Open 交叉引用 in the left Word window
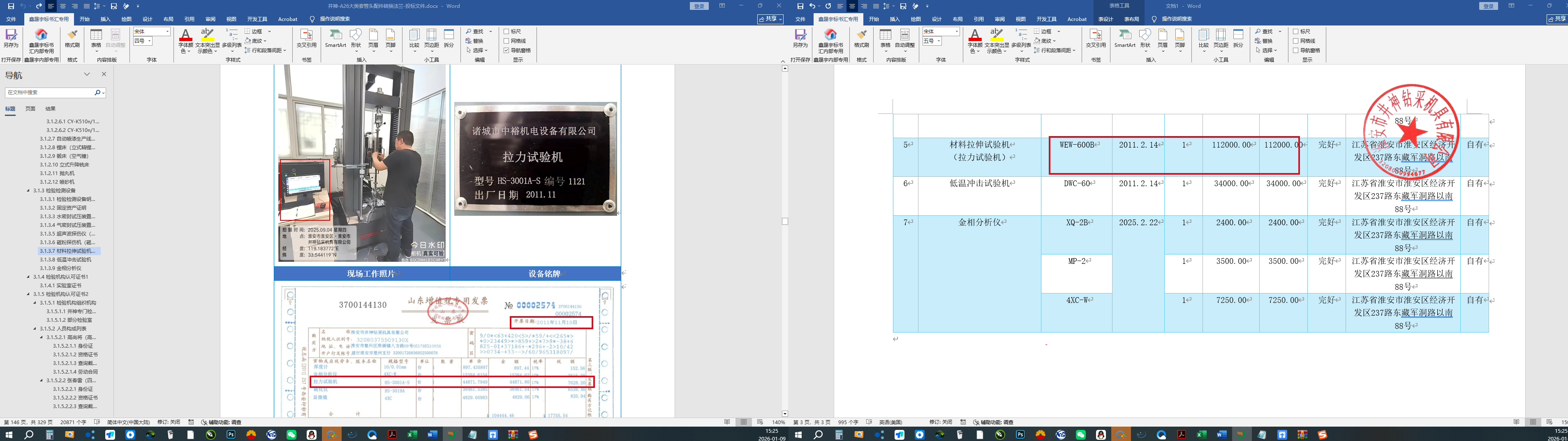The height and width of the screenshot is (441, 1568). 306,39
